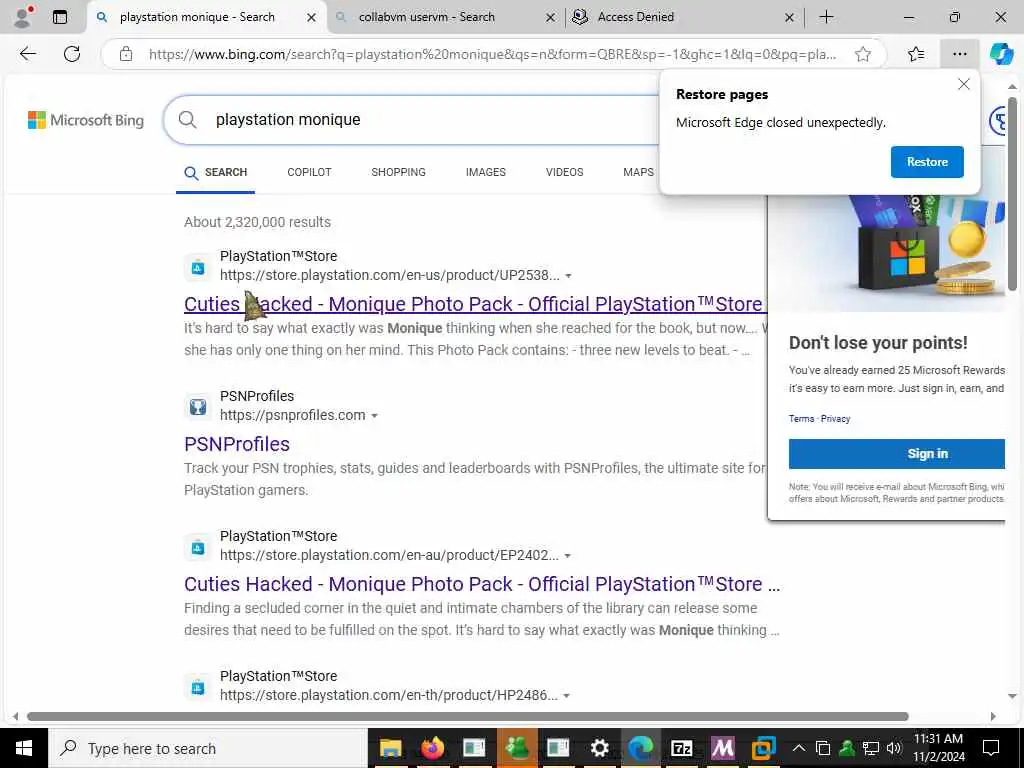Open the Favorites list icon
The width and height of the screenshot is (1024, 768).
coord(916,54)
